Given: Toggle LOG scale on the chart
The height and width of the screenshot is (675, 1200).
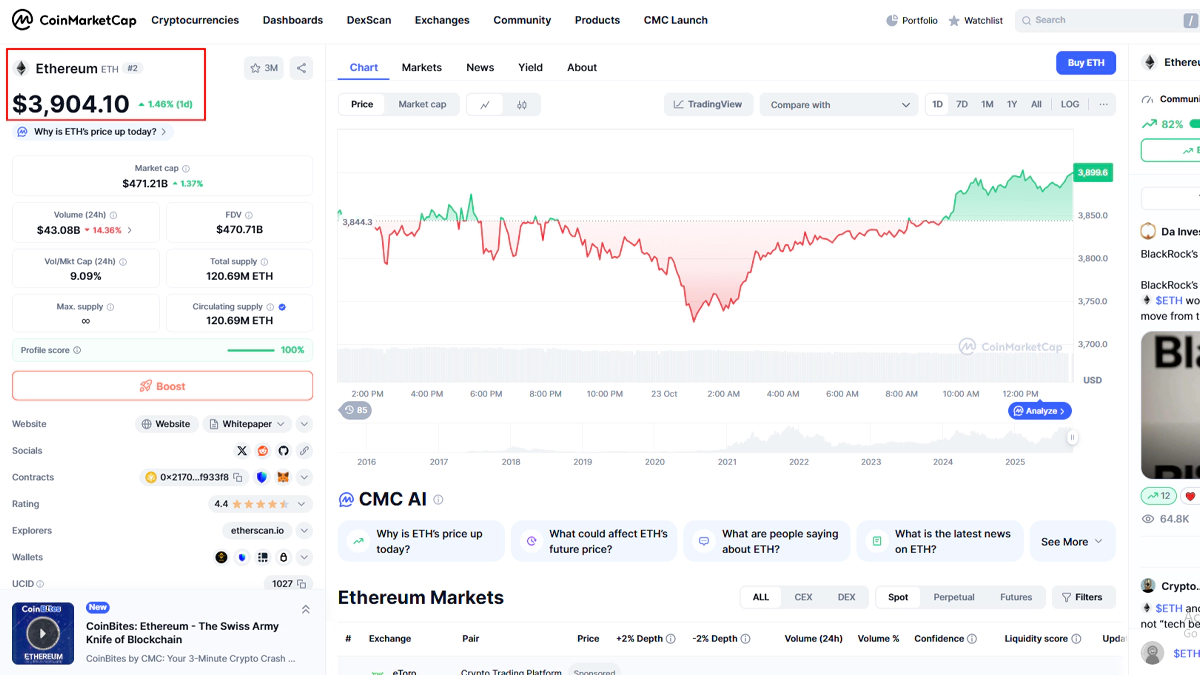Looking at the screenshot, I should tap(1069, 104).
